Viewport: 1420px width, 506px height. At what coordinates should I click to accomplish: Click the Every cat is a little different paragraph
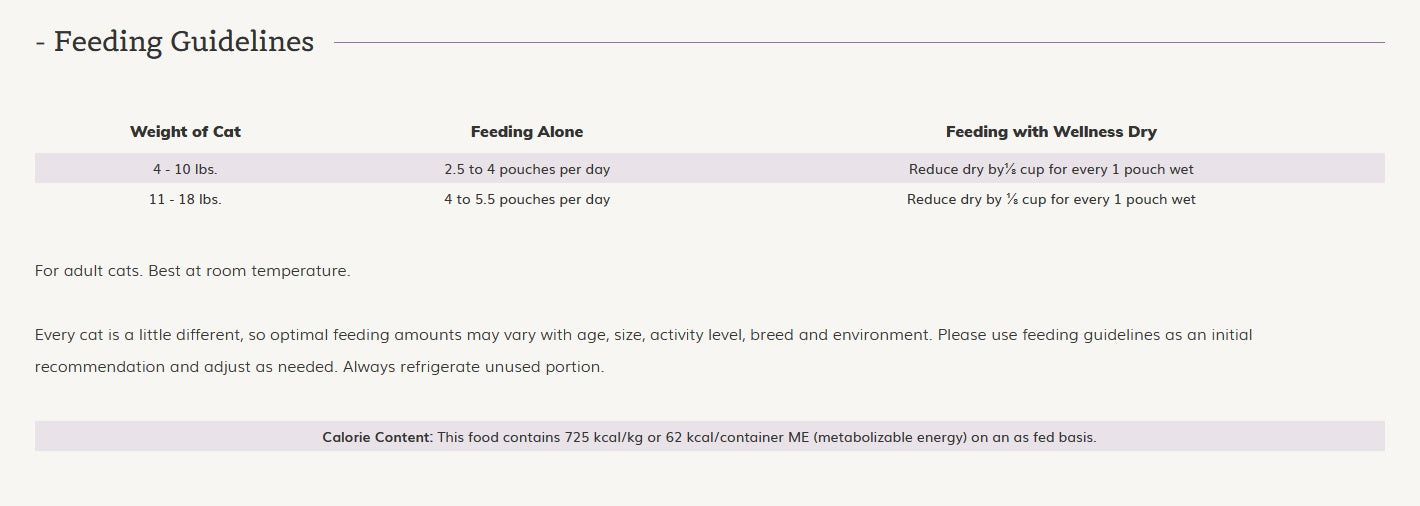(x=643, y=351)
